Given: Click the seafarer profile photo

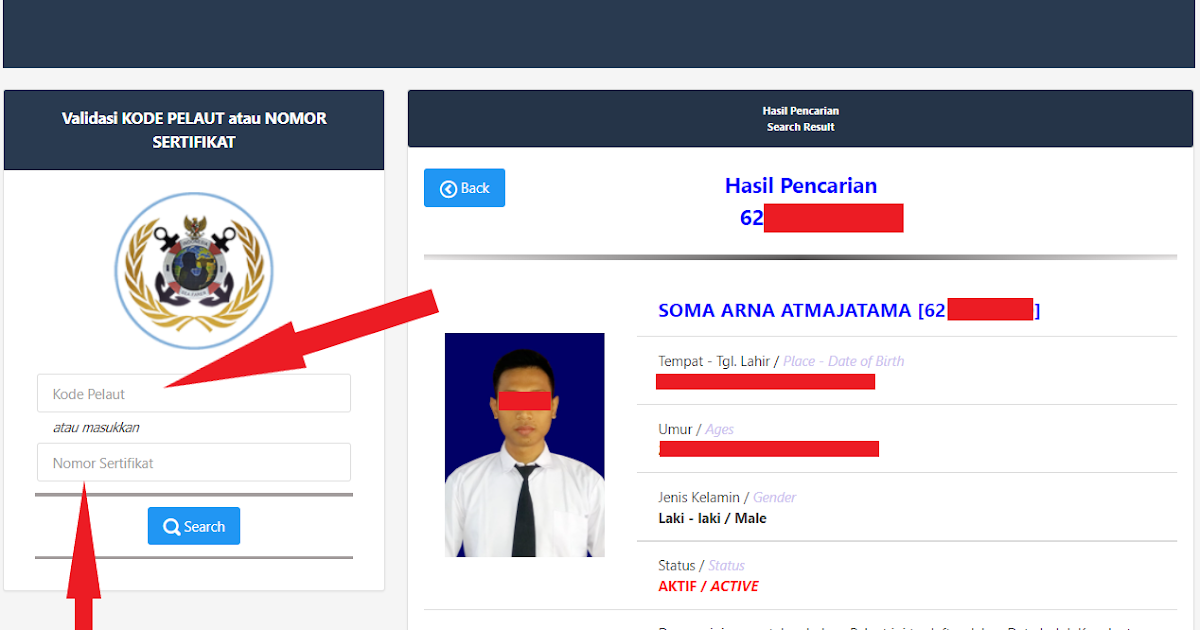Looking at the screenshot, I should (x=525, y=445).
